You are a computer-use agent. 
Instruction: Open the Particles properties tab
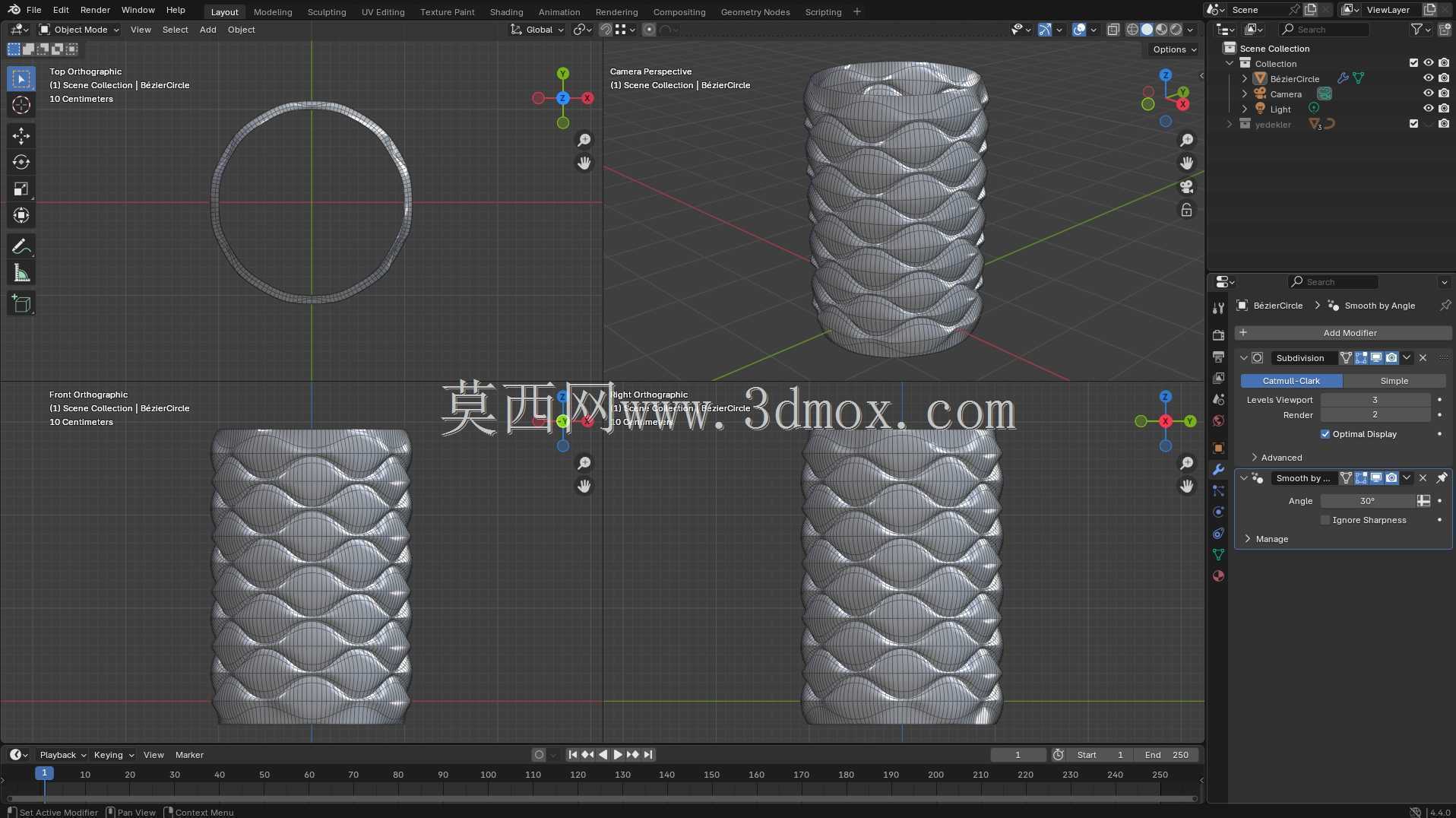point(1218,490)
